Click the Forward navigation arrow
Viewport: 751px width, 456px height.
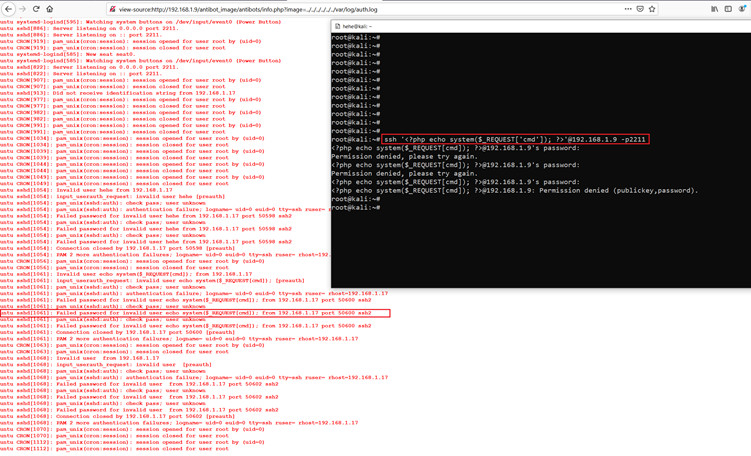point(21,9)
